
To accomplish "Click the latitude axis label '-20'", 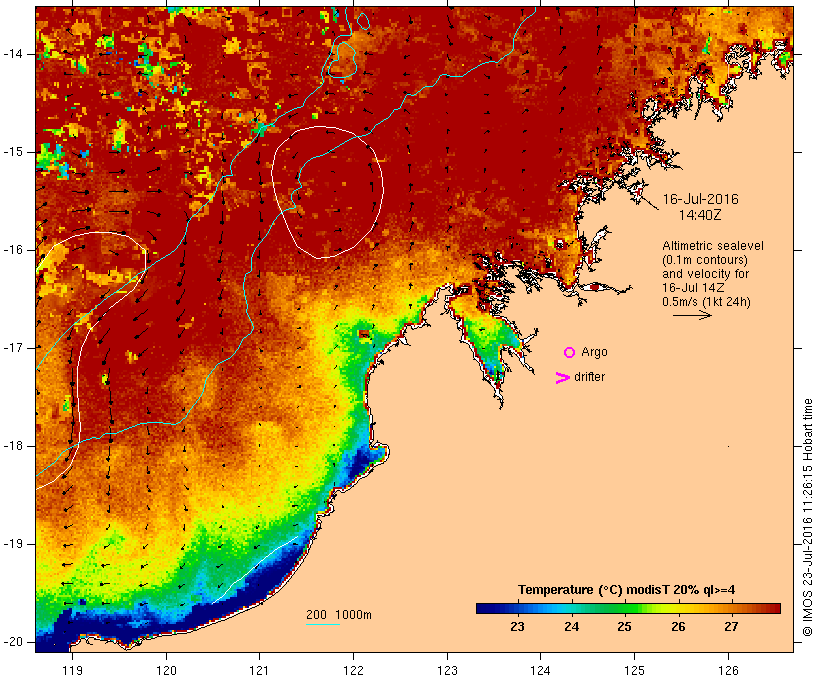I will click(x=12, y=642).
